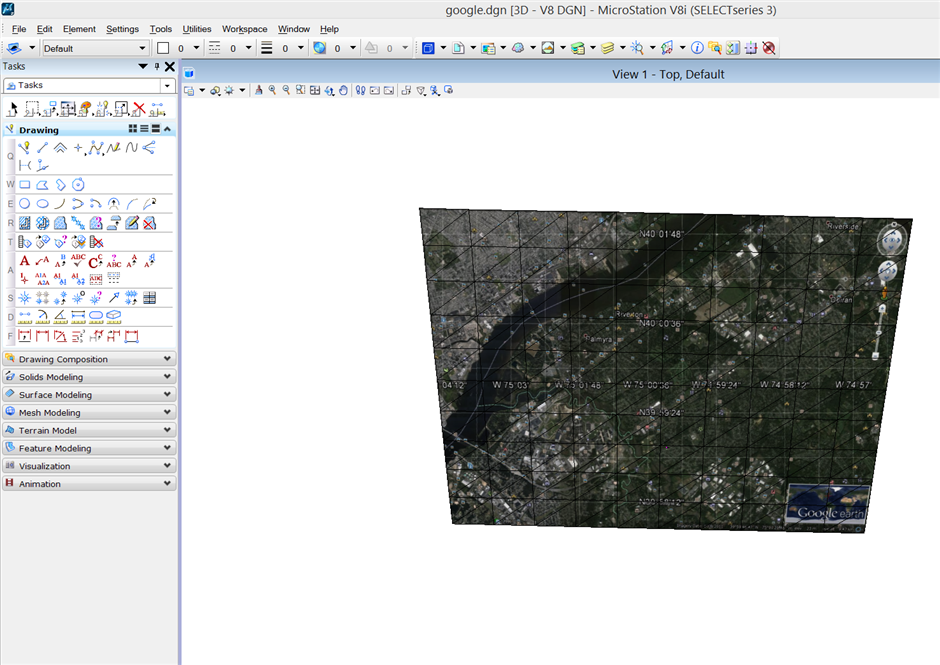
Task: Click the Pan View hand icon
Action: pos(344,90)
